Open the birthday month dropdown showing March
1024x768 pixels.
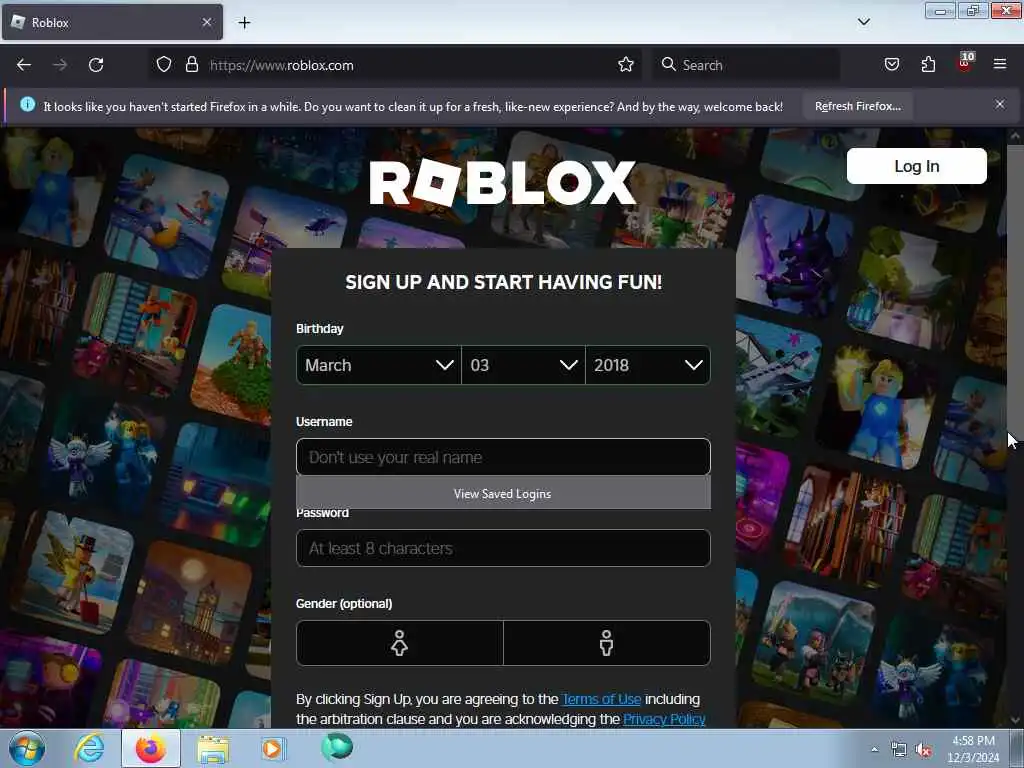(379, 365)
